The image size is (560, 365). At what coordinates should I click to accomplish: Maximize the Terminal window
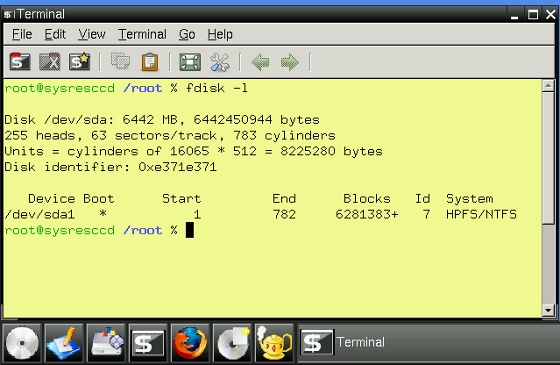(533, 15)
